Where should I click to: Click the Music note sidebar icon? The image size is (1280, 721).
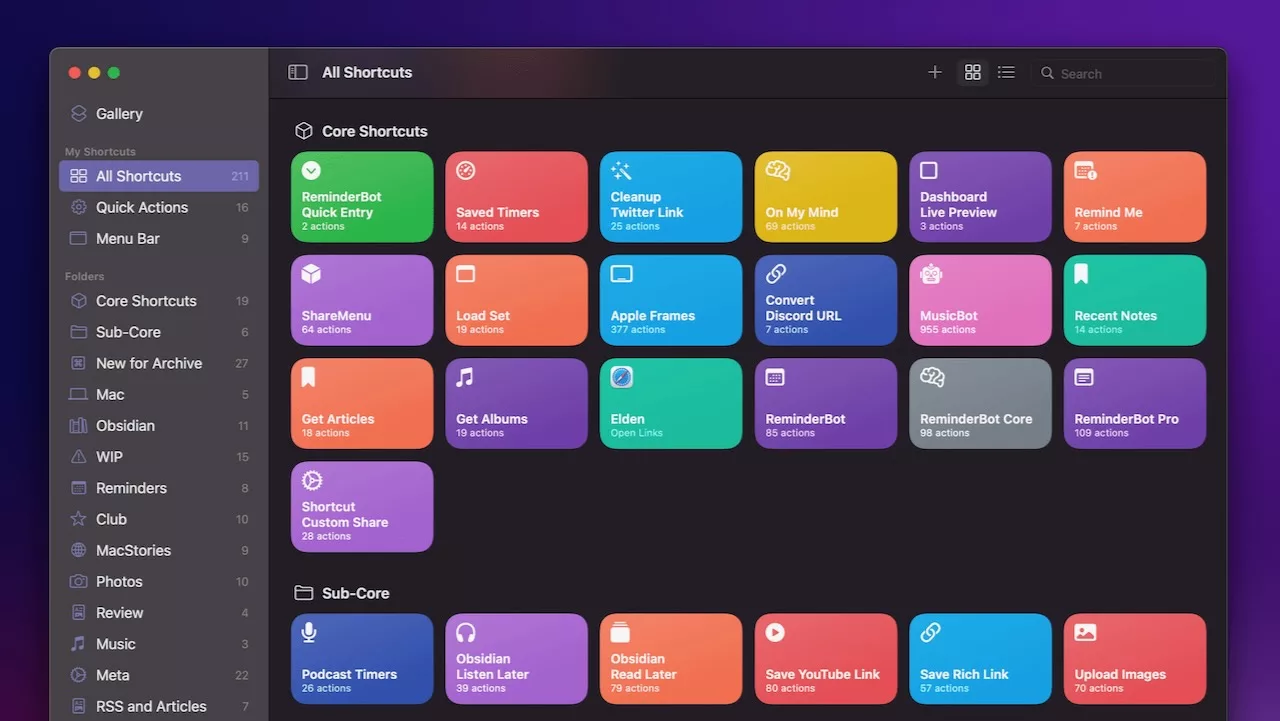click(x=78, y=644)
